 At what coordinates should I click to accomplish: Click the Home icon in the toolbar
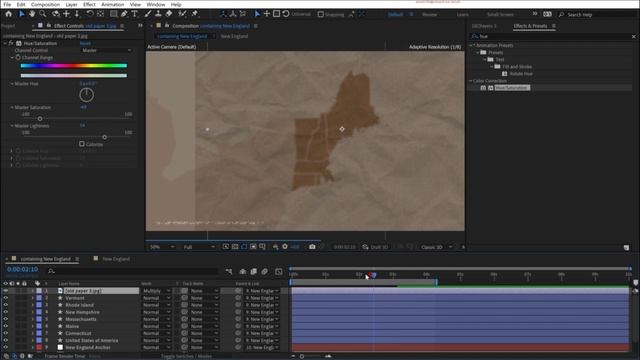tap(9, 14)
